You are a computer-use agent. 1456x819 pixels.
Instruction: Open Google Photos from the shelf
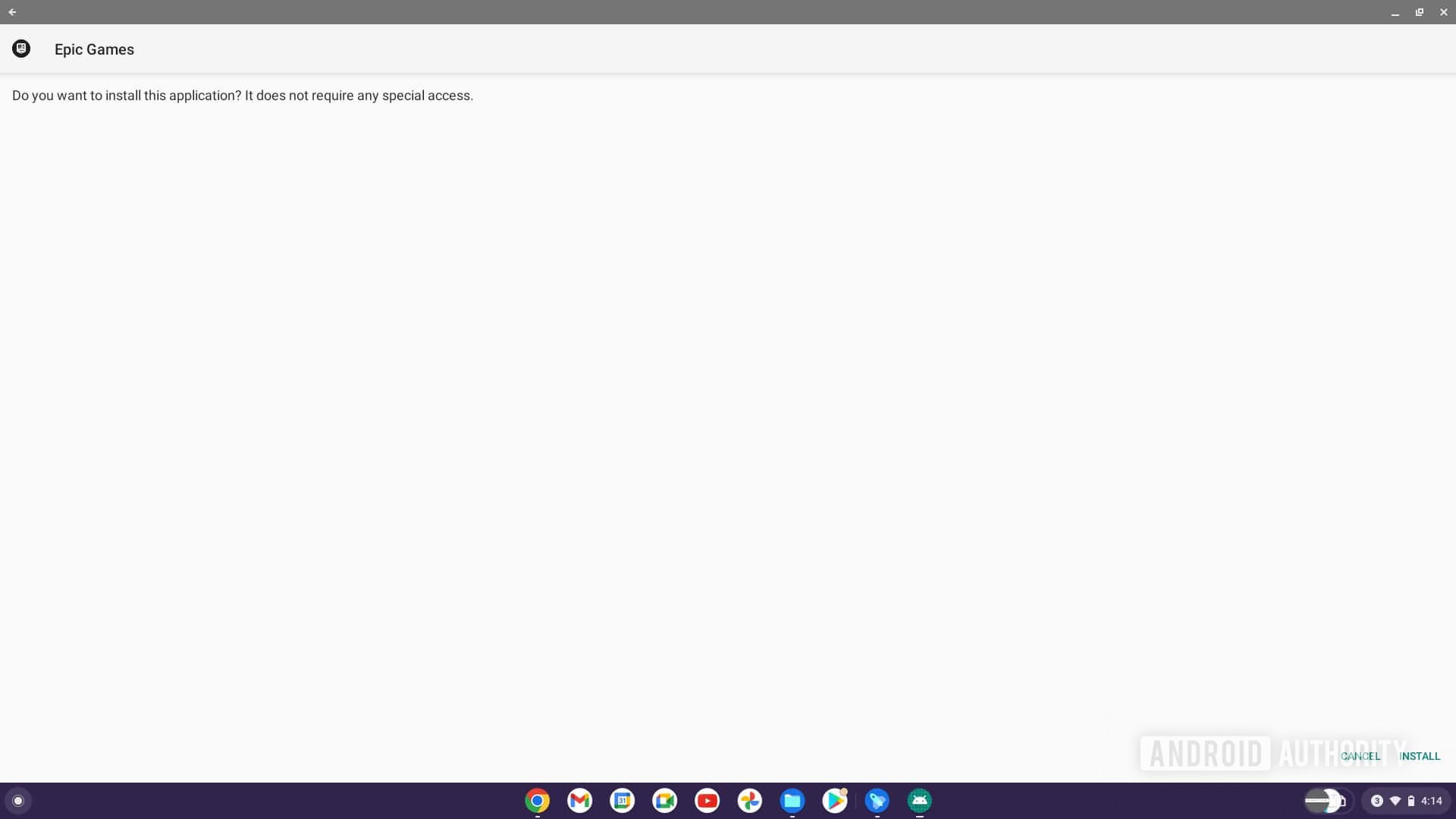pyautogui.click(x=749, y=801)
